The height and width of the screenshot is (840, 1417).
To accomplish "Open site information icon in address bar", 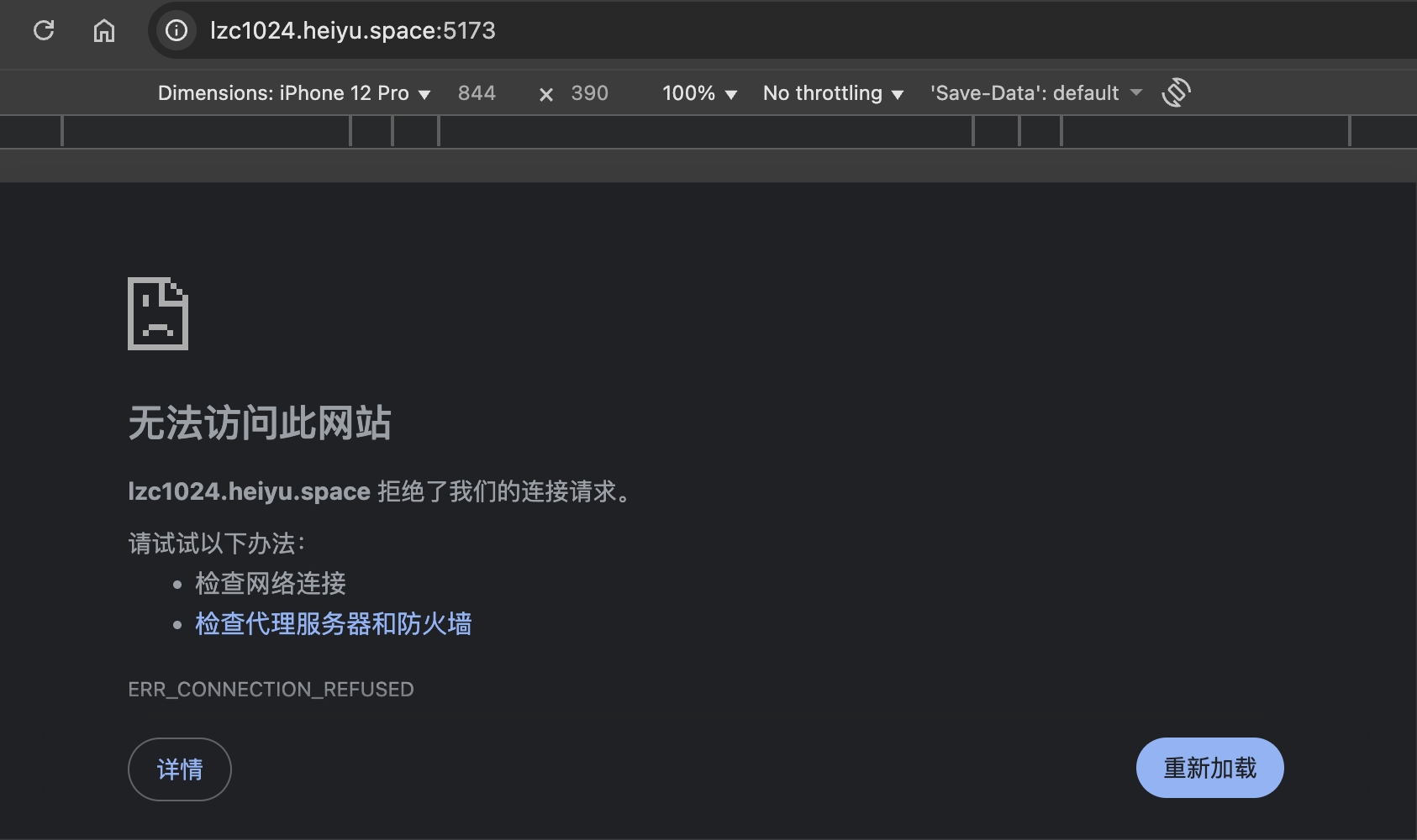I will pyautogui.click(x=176, y=30).
